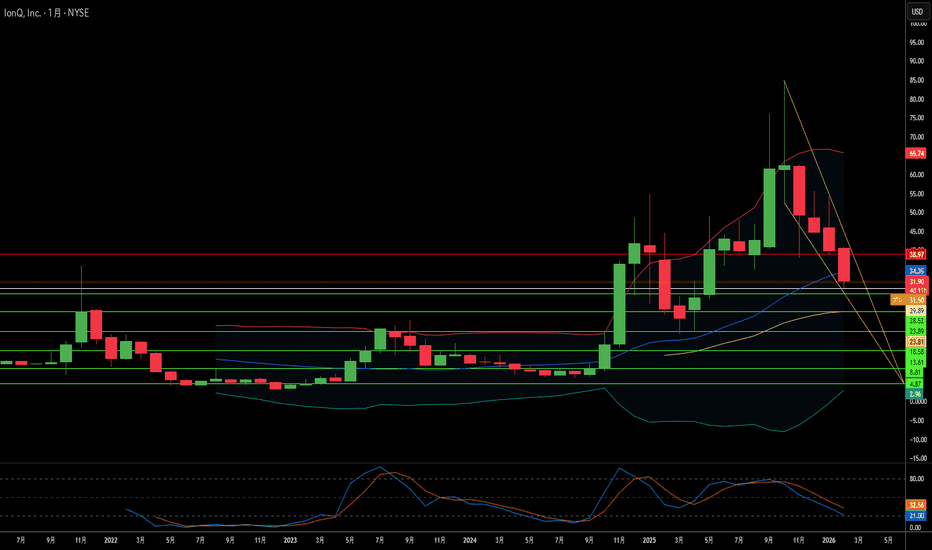
Task: Open the USD currency selector
Action: 915,11
